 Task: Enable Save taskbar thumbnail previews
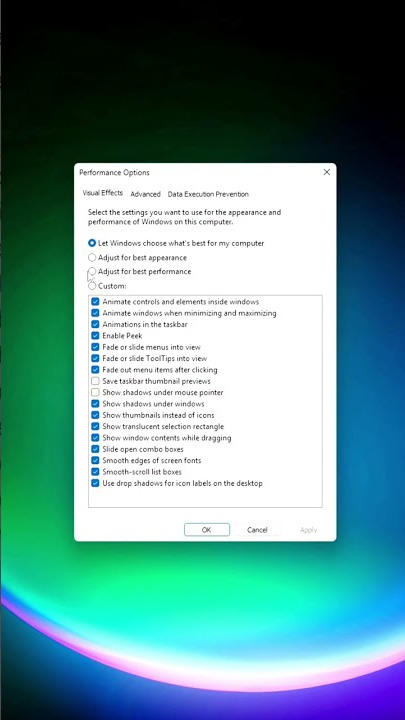point(95,381)
